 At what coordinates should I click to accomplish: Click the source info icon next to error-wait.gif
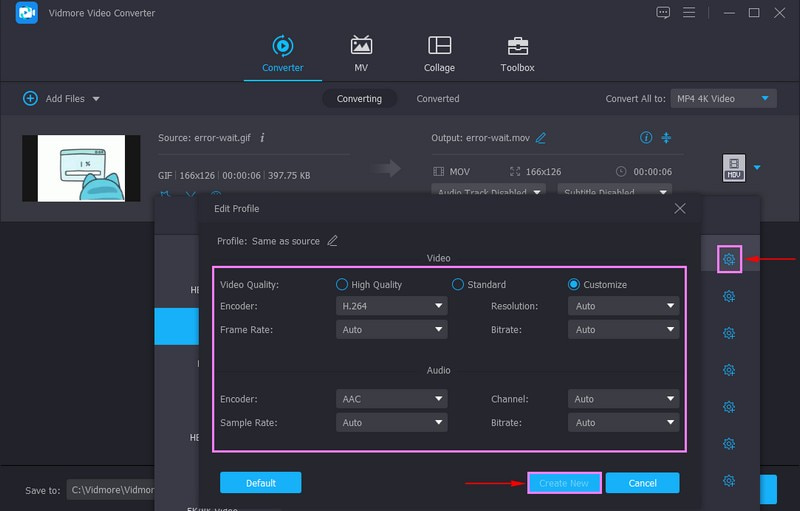point(262,138)
